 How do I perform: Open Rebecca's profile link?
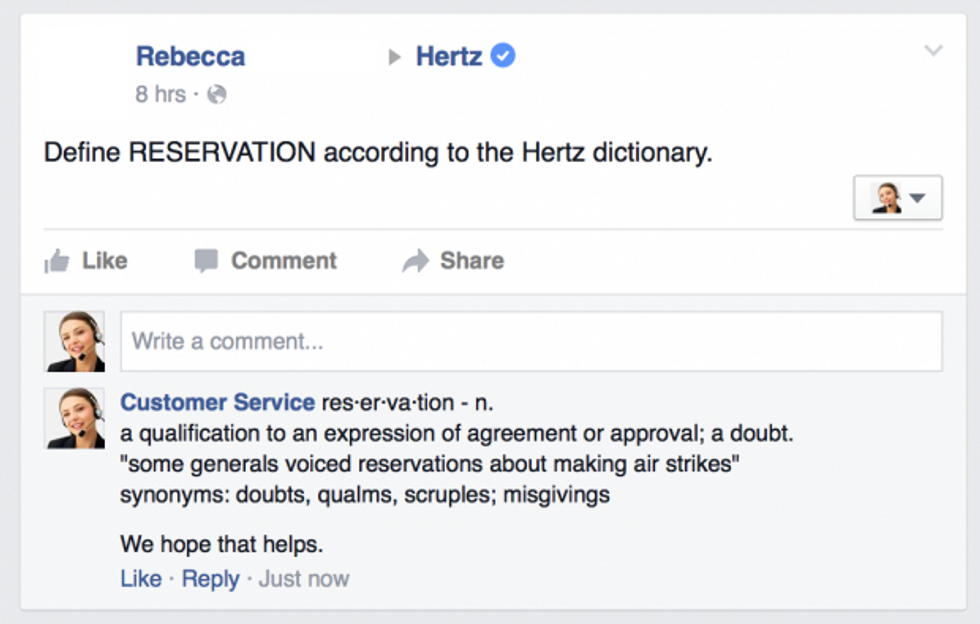click(x=191, y=56)
